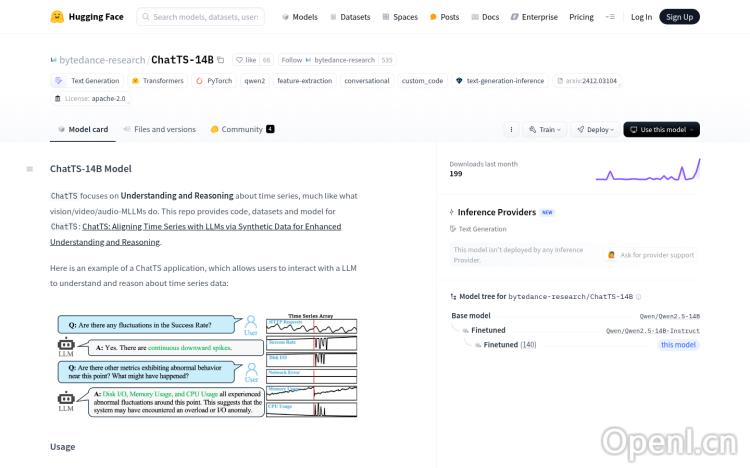Viewport: 750px width, 468px height.
Task: Open the extra navigation menu after Pricing
Action: click(611, 17)
